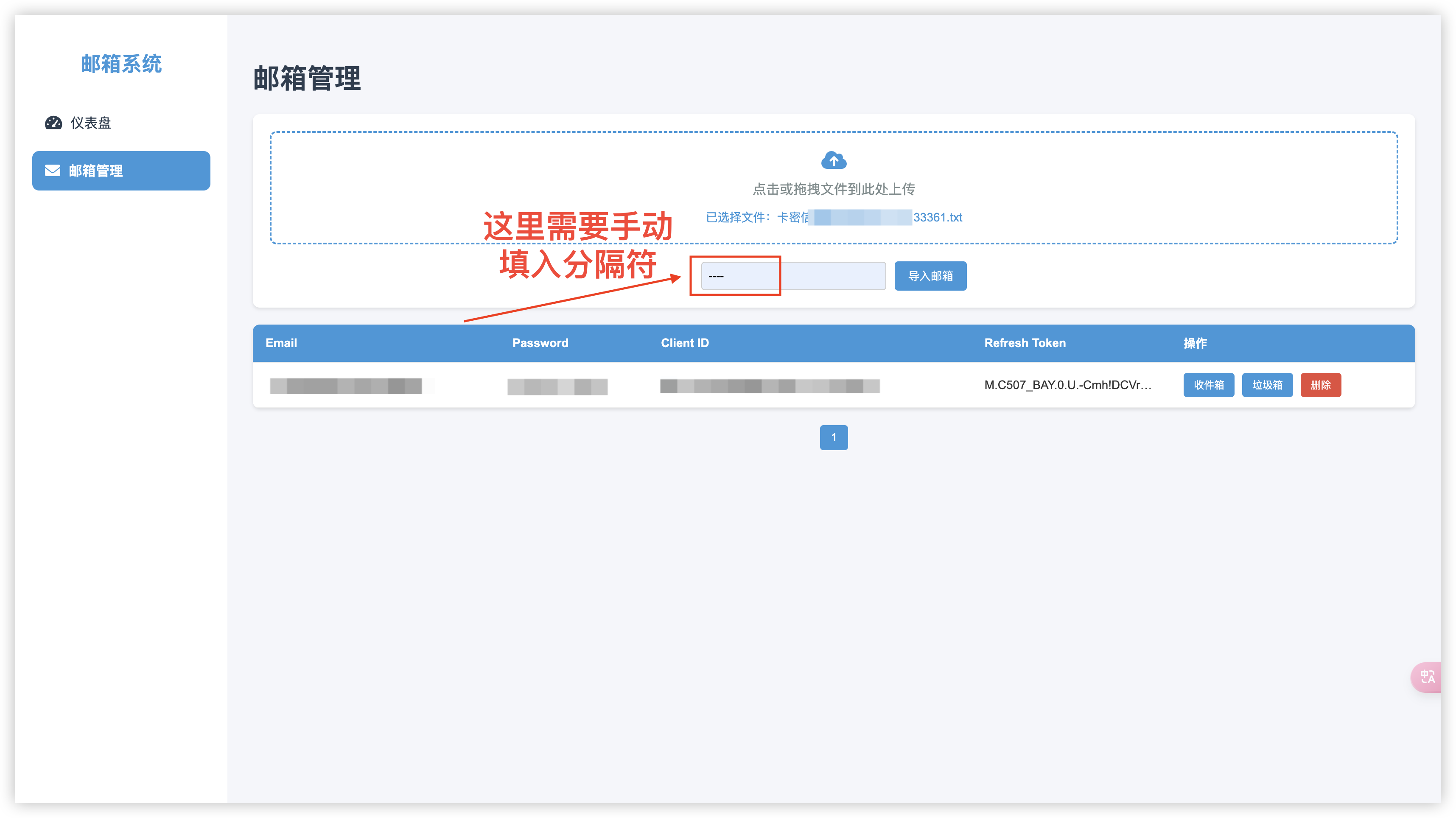The height and width of the screenshot is (818, 1456).
Task: Open the floating translate widget
Action: coord(1427,677)
